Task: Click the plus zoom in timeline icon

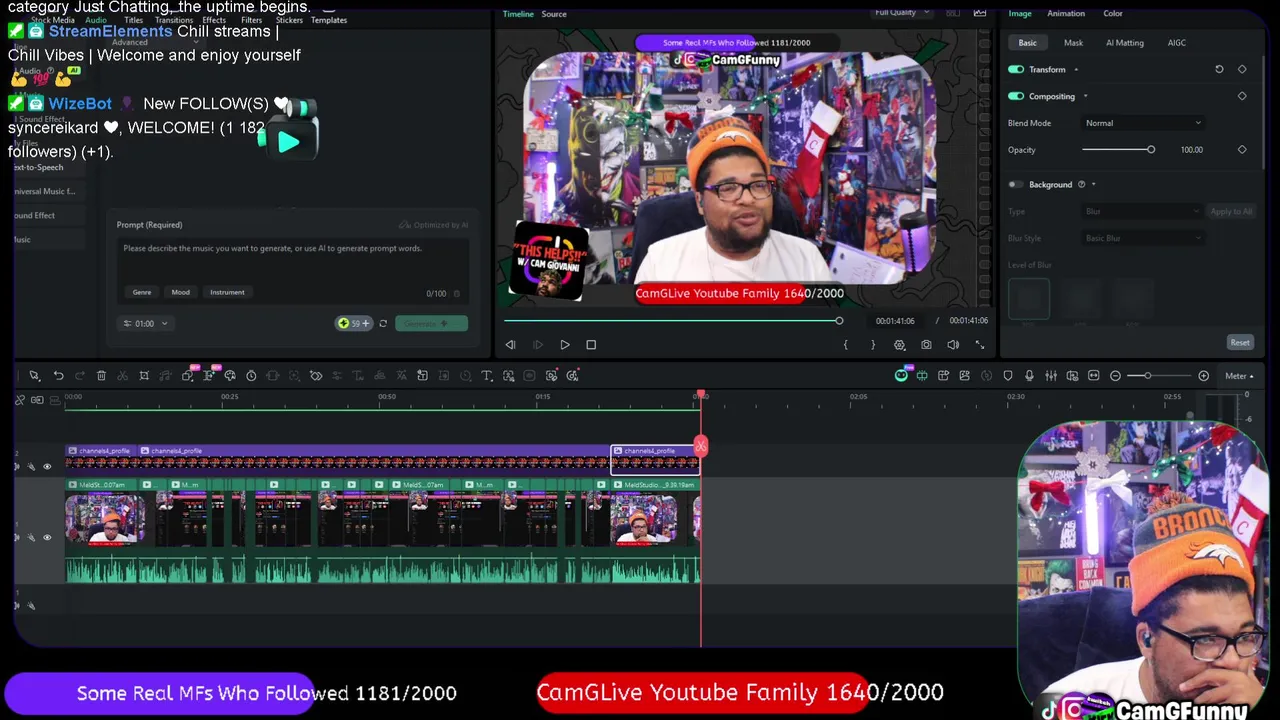Action: click(x=1203, y=376)
